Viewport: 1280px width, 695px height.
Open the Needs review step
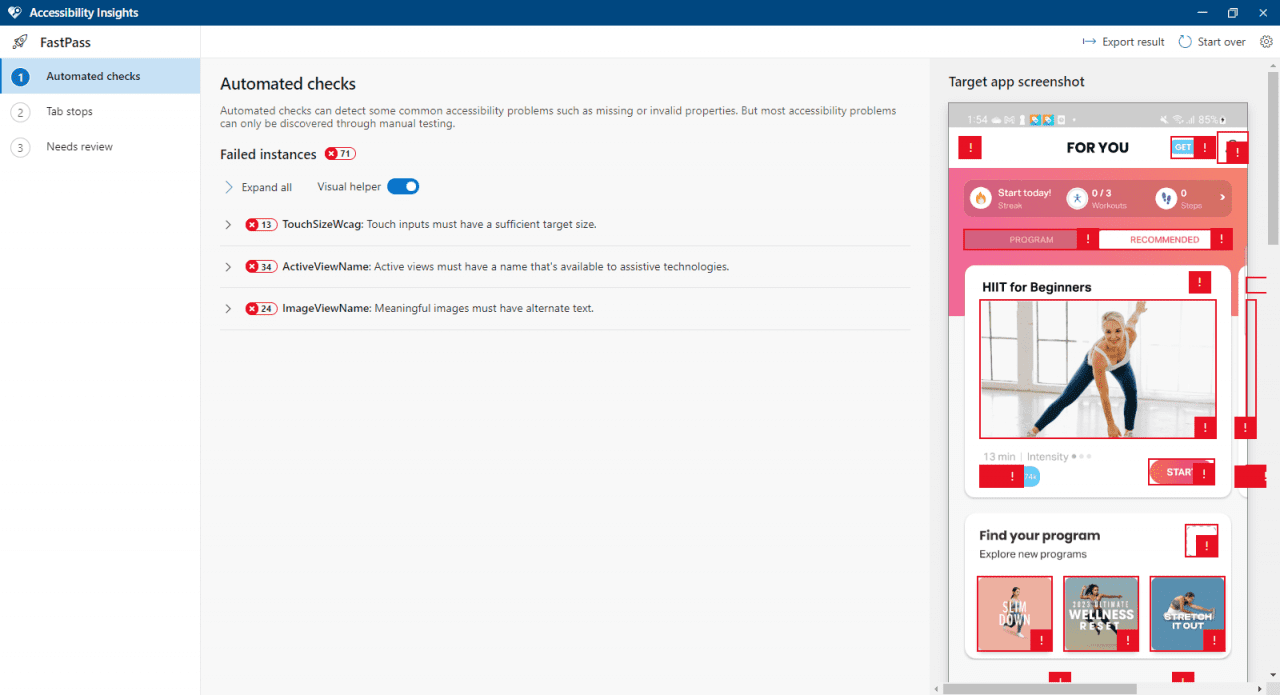(x=79, y=147)
